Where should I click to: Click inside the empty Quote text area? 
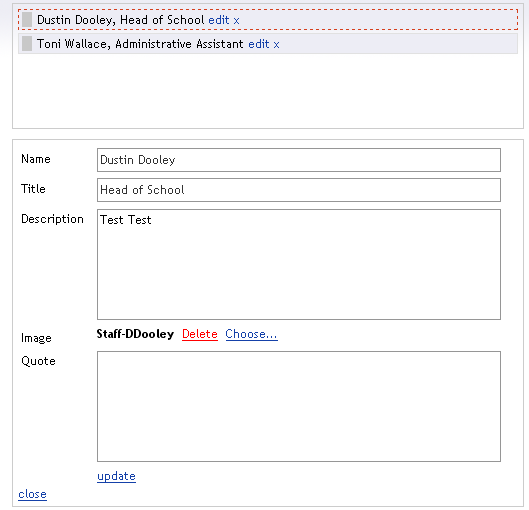click(x=299, y=406)
